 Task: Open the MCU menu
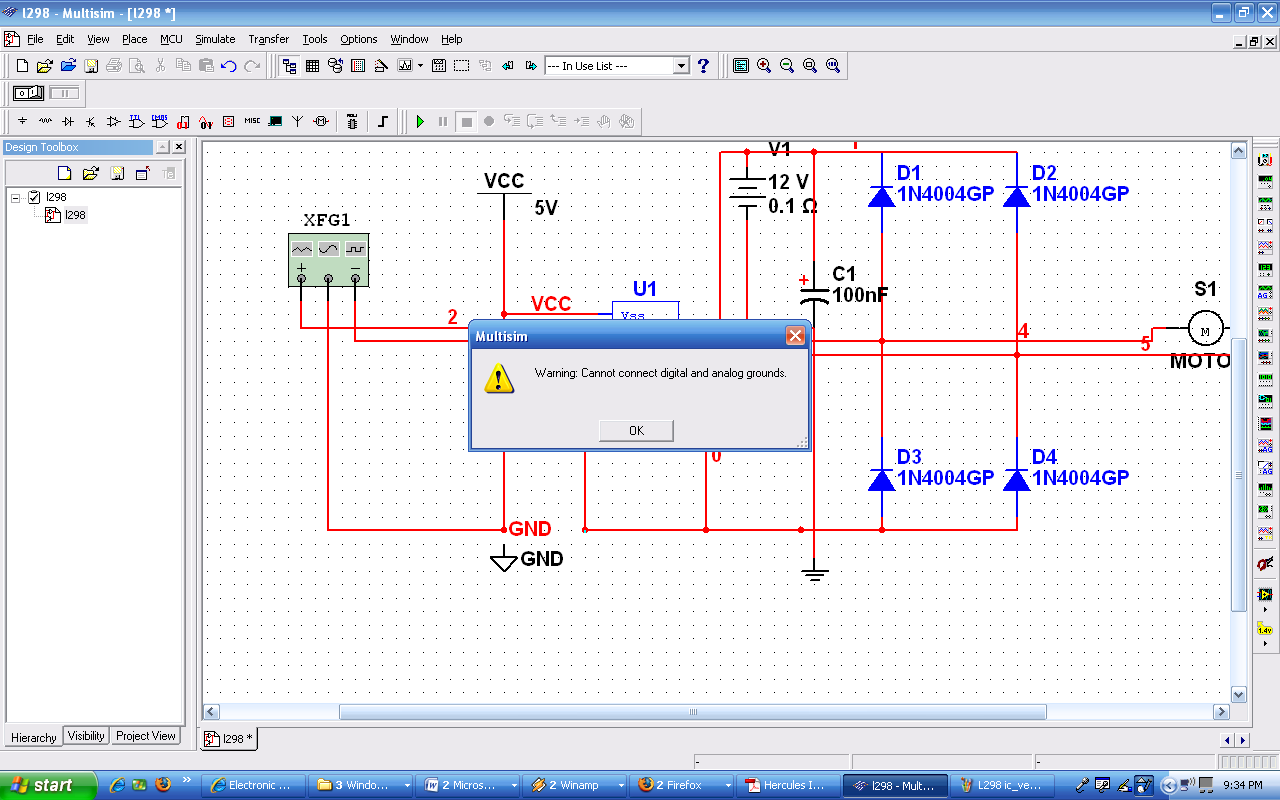tap(171, 39)
